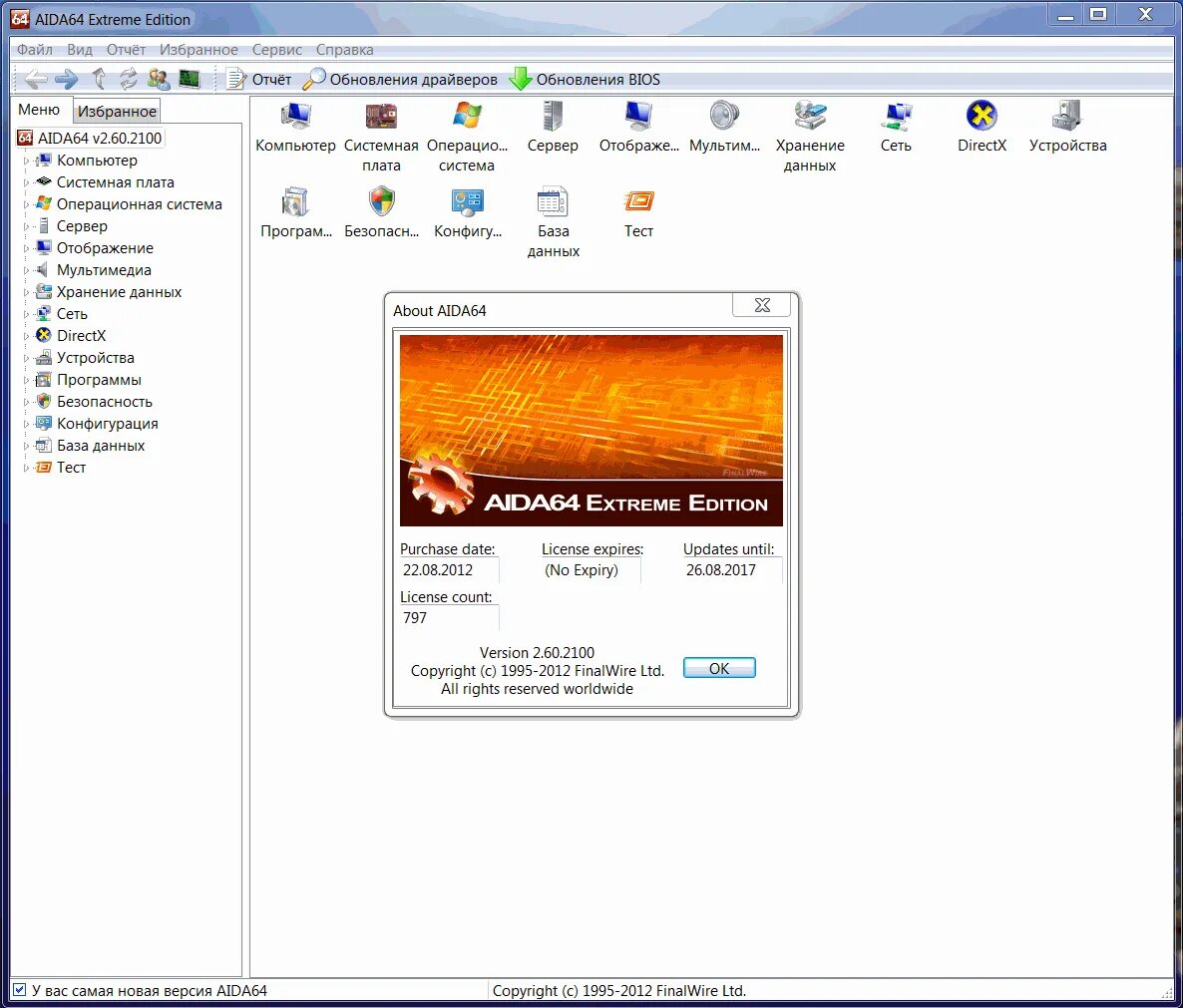Open the Справка menu
This screenshot has width=1183, height=1008.
click(344, 50)
